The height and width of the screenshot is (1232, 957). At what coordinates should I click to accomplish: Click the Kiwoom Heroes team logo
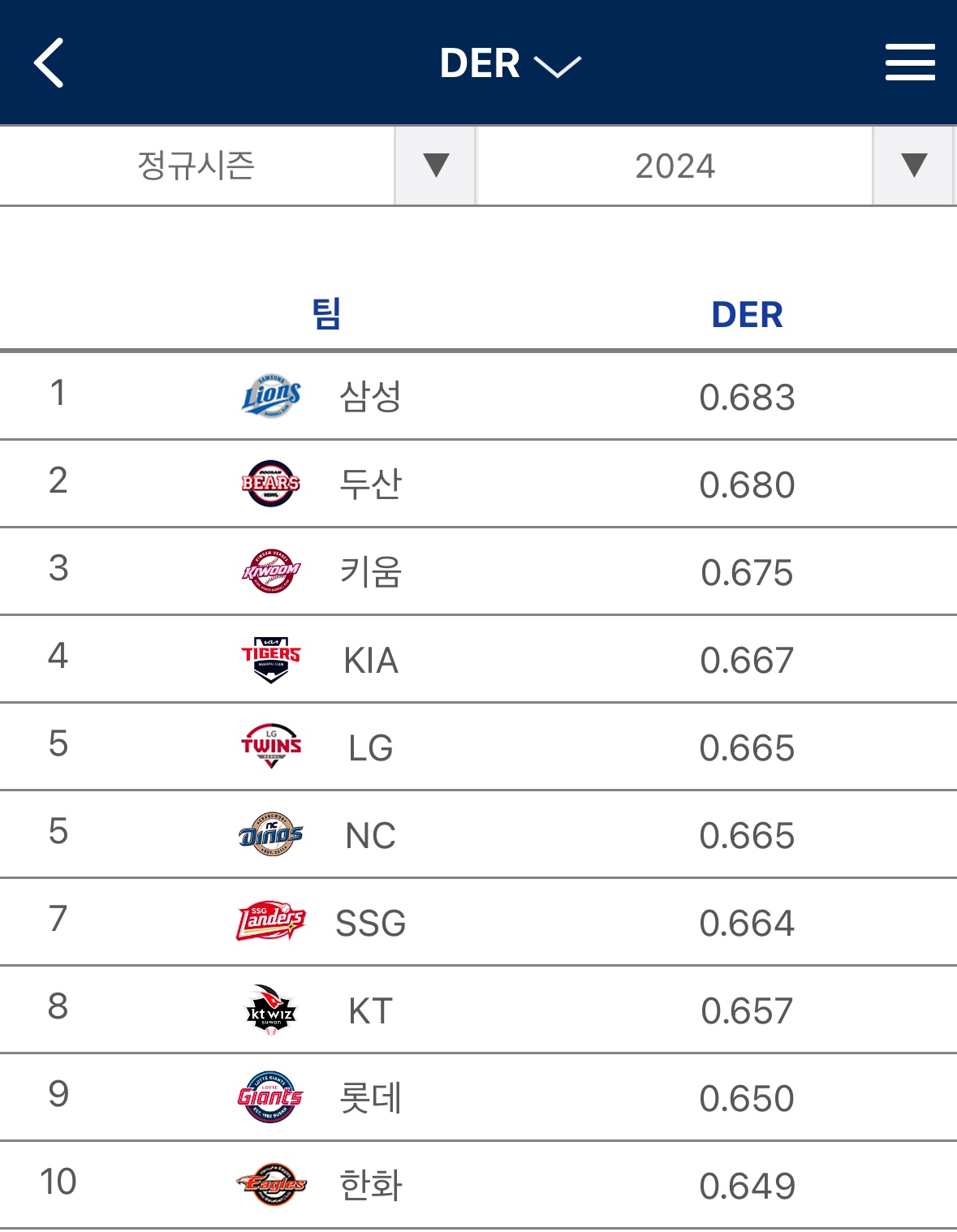271,571
